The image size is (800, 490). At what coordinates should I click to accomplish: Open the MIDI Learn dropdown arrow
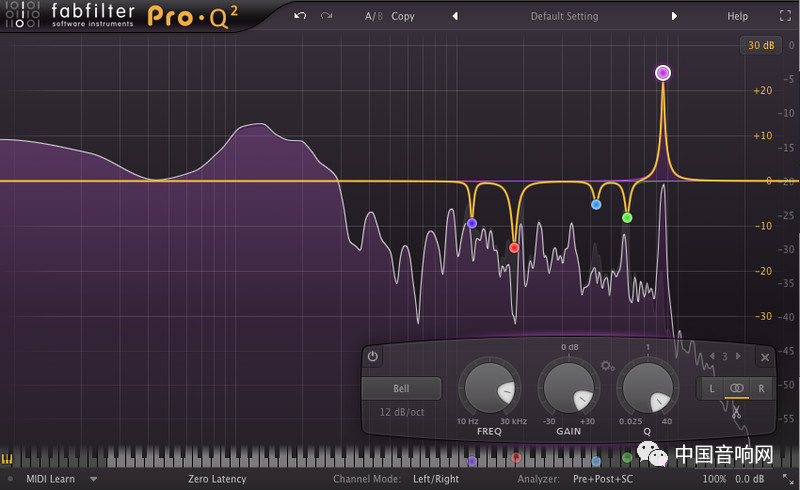click(x=93, y=479)
